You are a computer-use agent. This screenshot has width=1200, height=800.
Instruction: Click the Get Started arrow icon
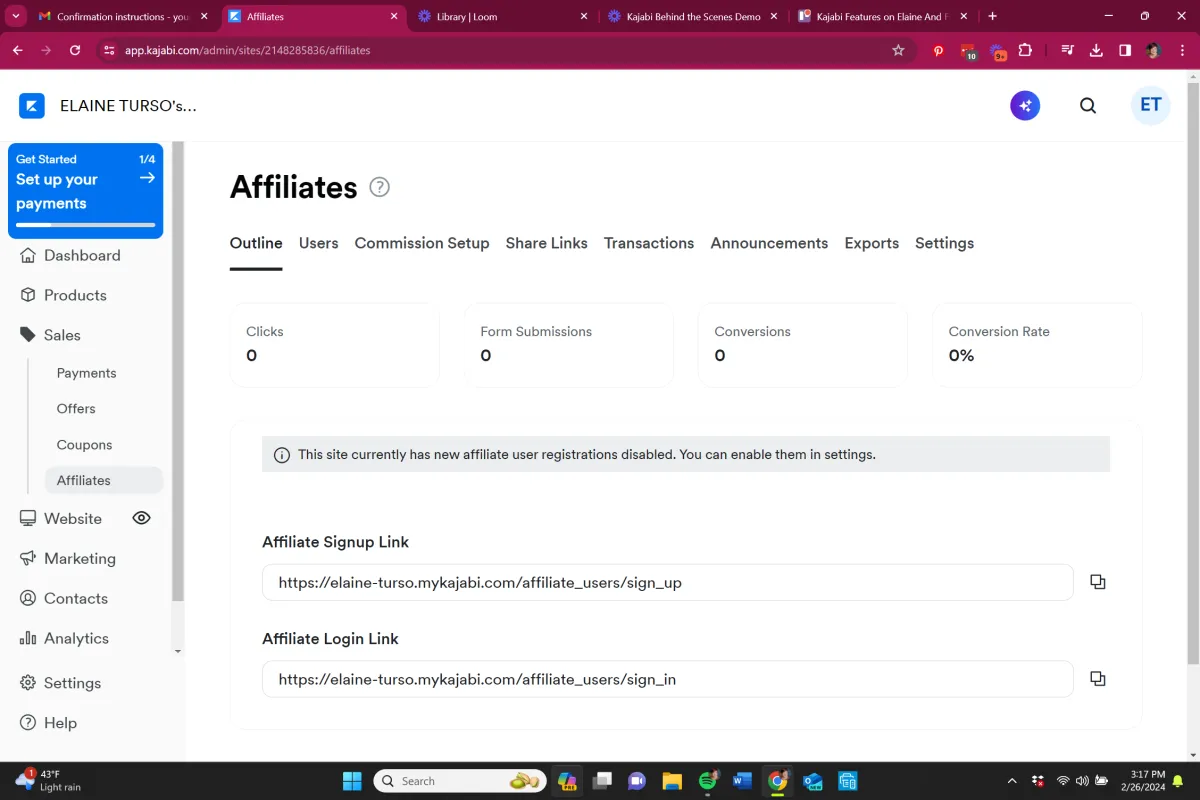click(x=147, y=178)
